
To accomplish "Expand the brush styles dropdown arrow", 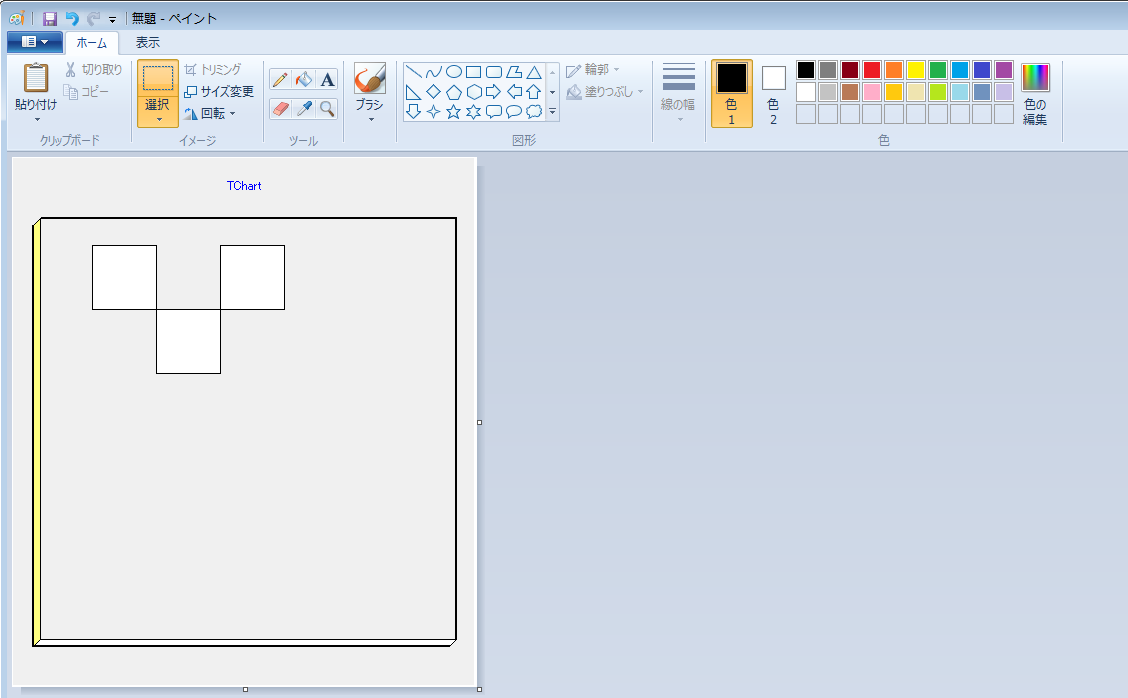I will [x=371, y=118].
